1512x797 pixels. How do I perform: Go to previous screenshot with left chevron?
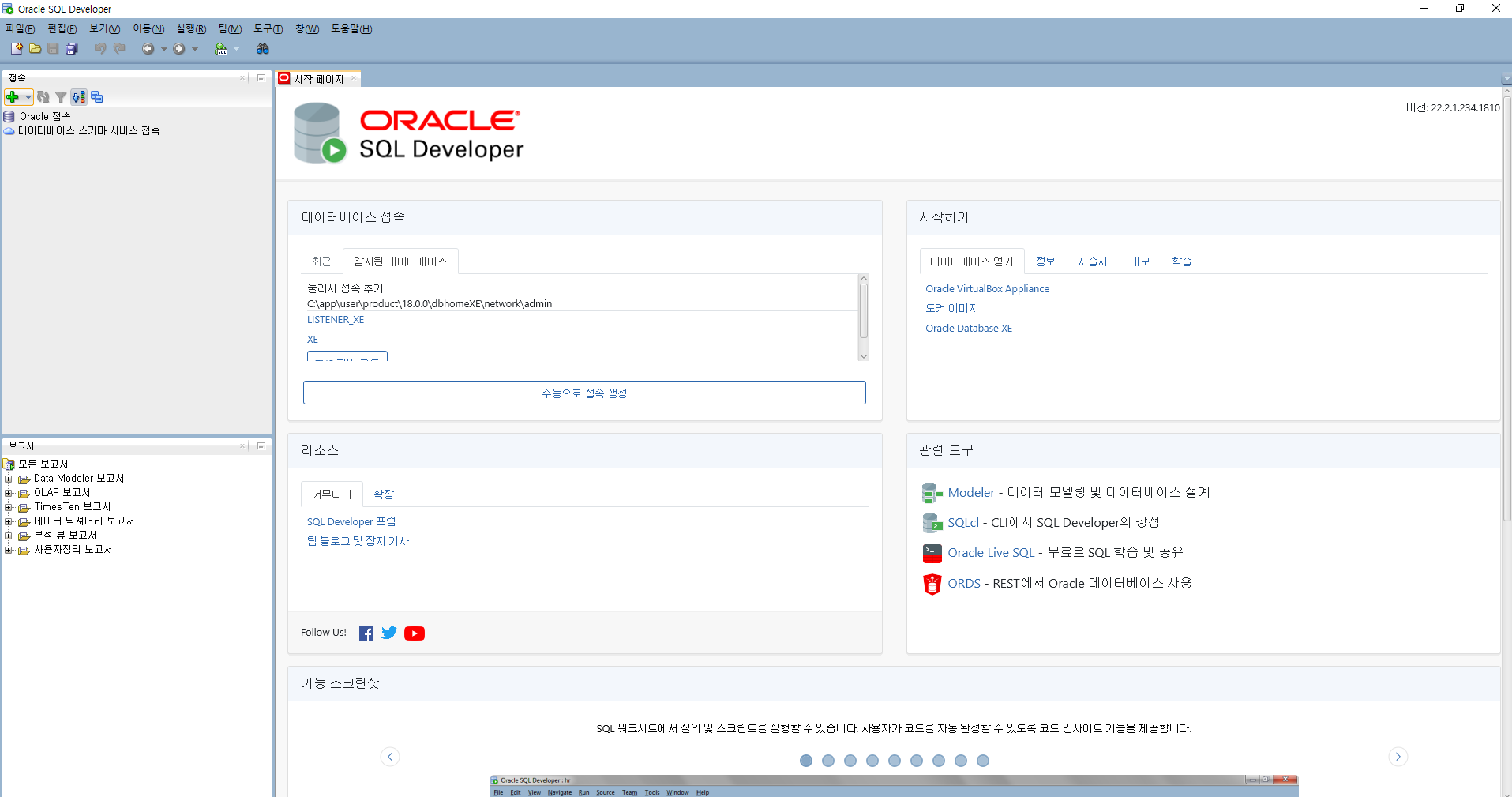click(x=390, y=757)
